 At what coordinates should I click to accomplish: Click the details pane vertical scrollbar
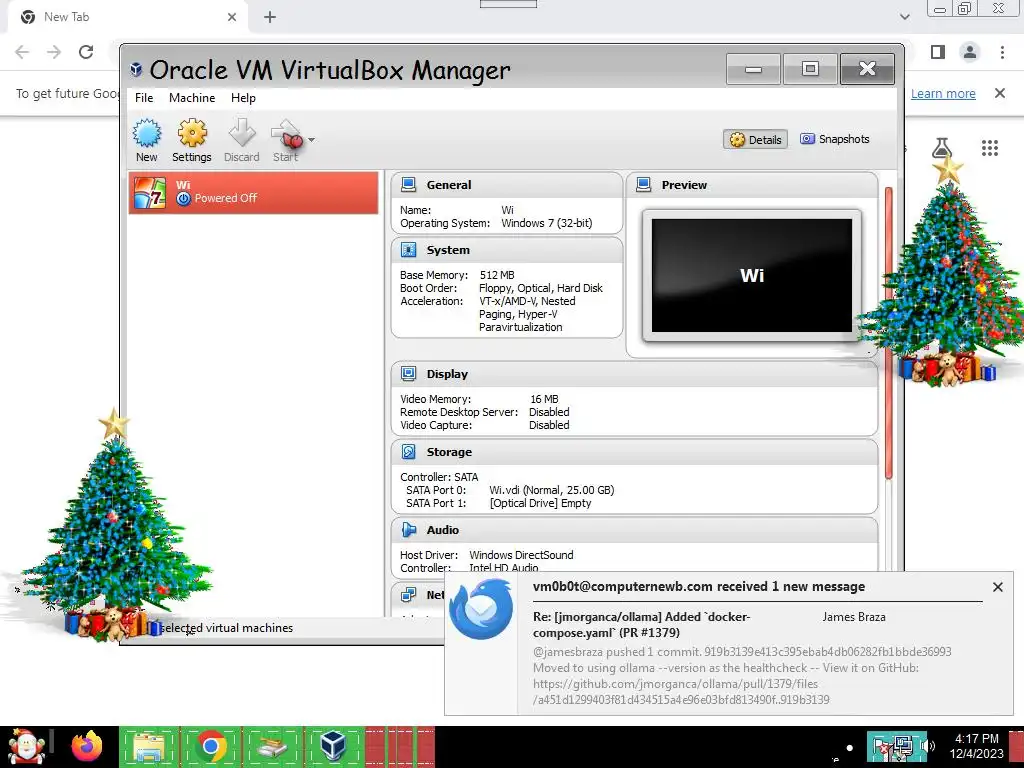[x=888, y=333]
